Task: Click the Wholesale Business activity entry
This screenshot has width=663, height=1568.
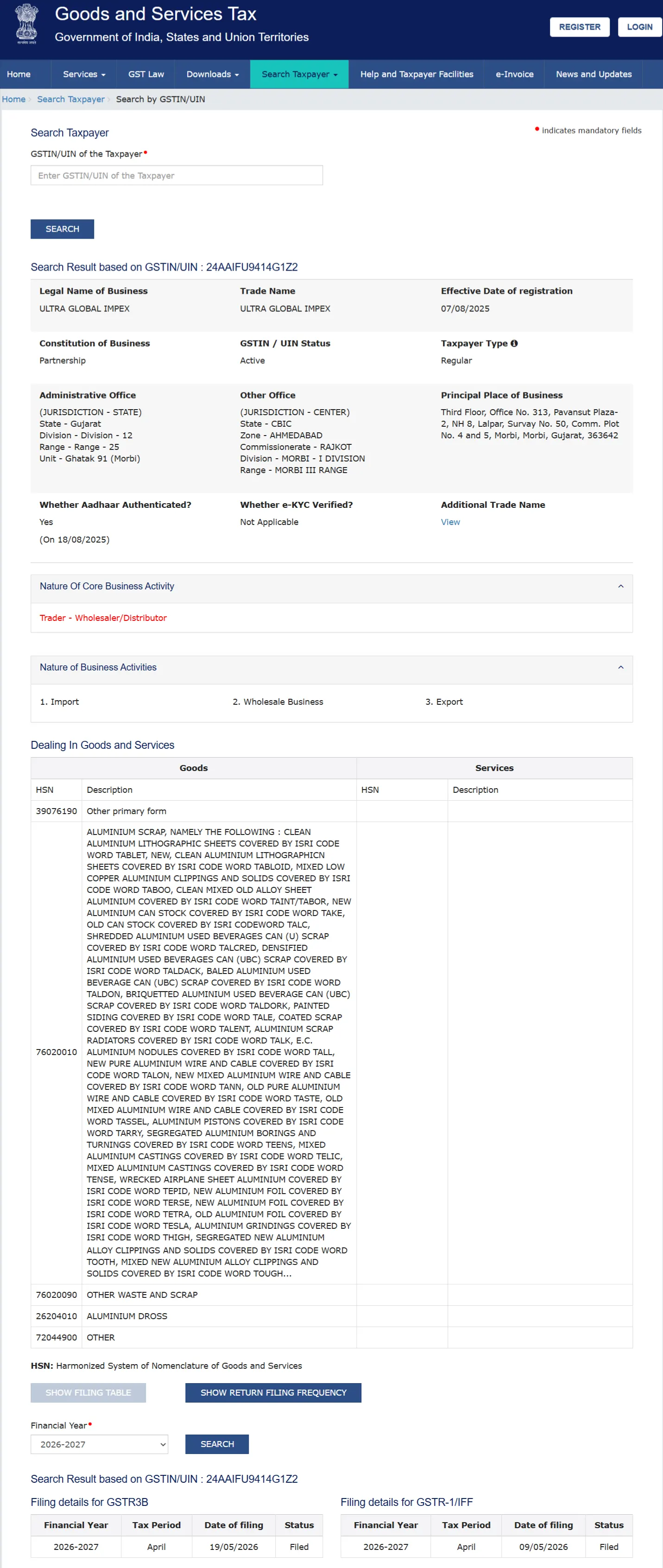Action: pos(278,702)
